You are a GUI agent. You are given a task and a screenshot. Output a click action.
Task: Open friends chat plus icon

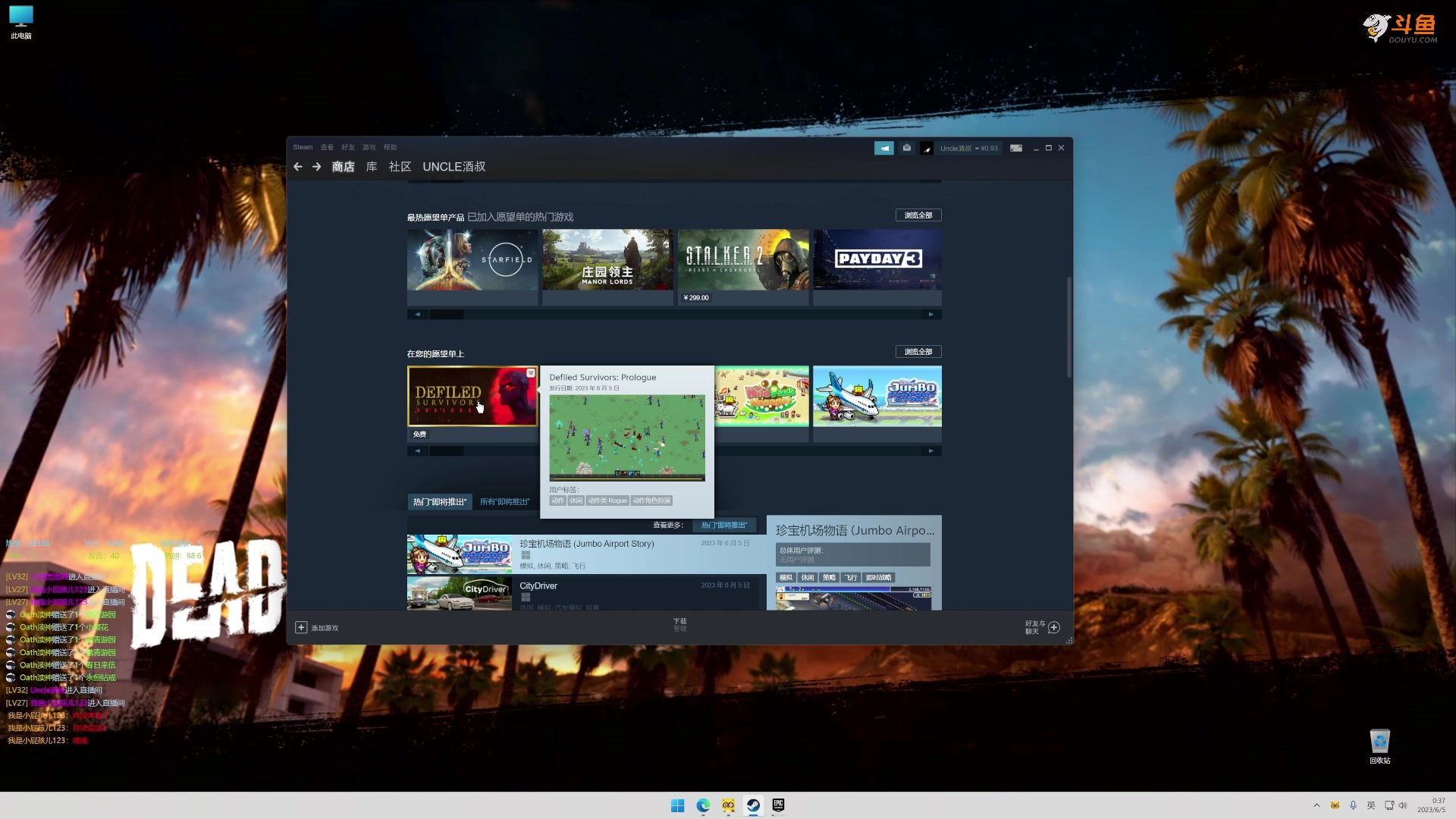click(x=1054, y=627)
